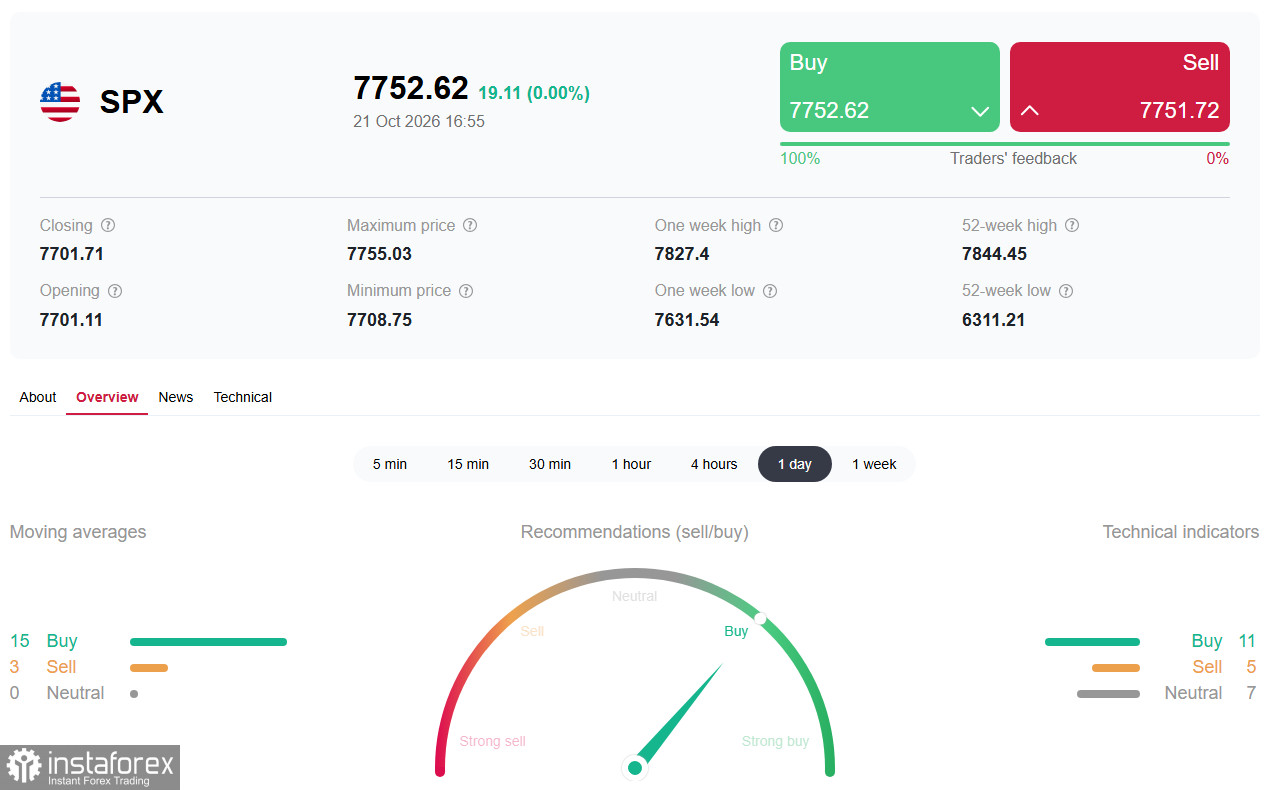This screenshot has width=1270, height=790.
Task: Click the date 21 Oct 2026 16:55
Action: 419,121
